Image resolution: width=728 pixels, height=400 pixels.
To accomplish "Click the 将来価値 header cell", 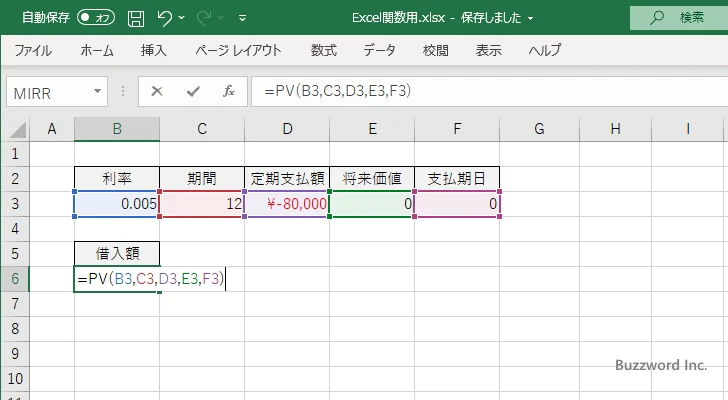I will (x=372, y=179).
